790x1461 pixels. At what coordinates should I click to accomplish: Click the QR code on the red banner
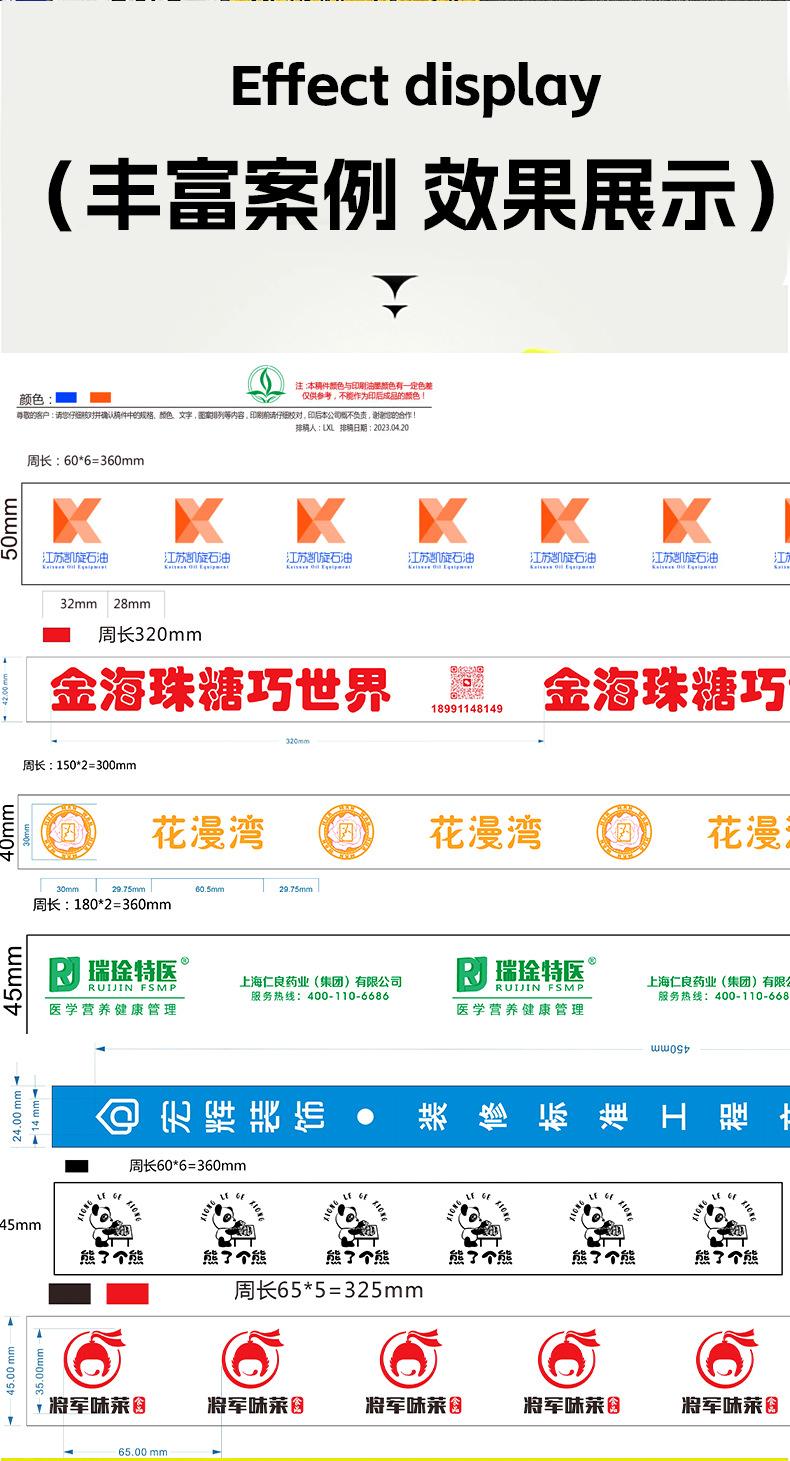pyautogui.click(x=466, y=683)
